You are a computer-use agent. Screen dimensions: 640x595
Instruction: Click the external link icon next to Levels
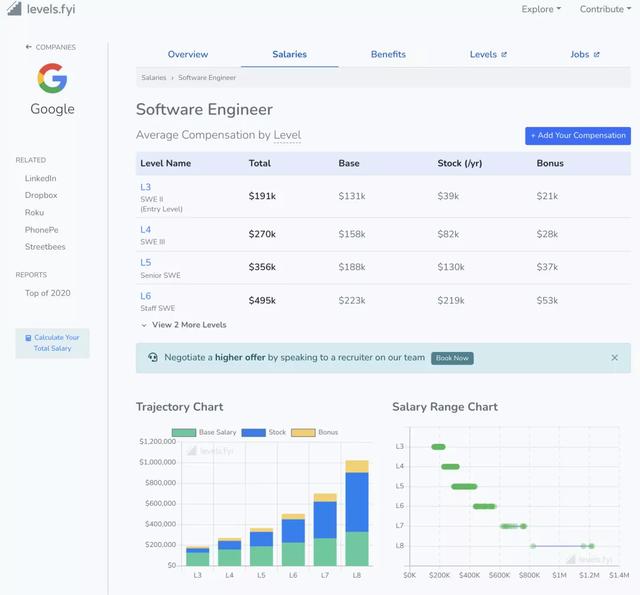click(504, 54)
